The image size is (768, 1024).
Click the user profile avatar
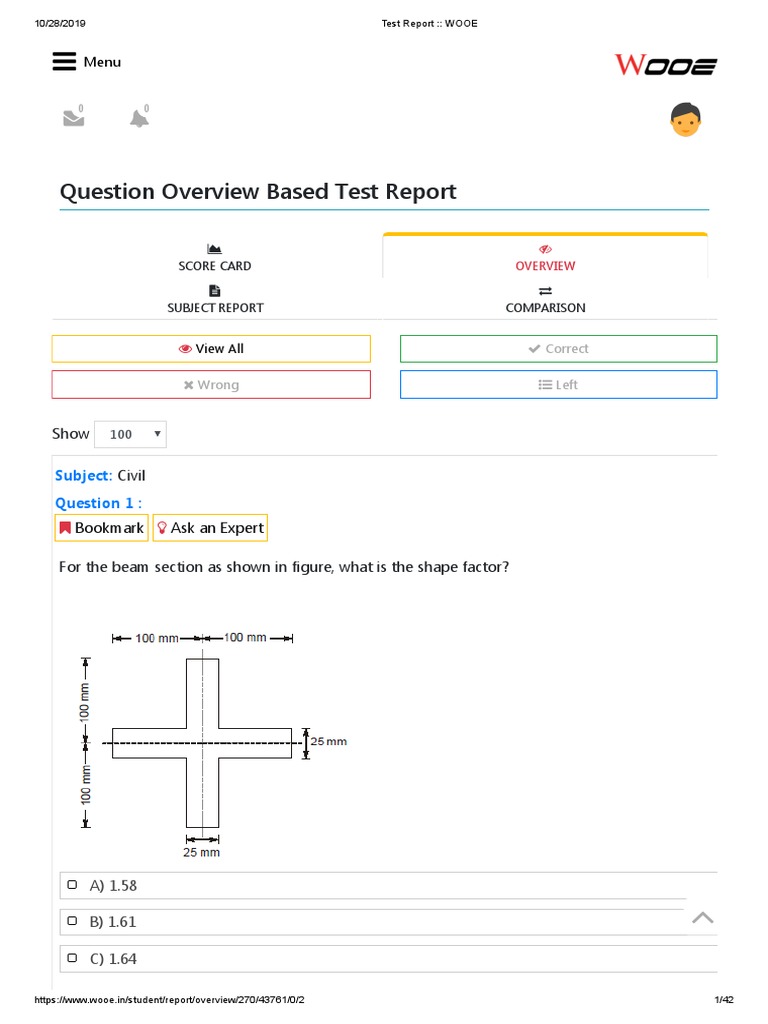tap(685, 120)
